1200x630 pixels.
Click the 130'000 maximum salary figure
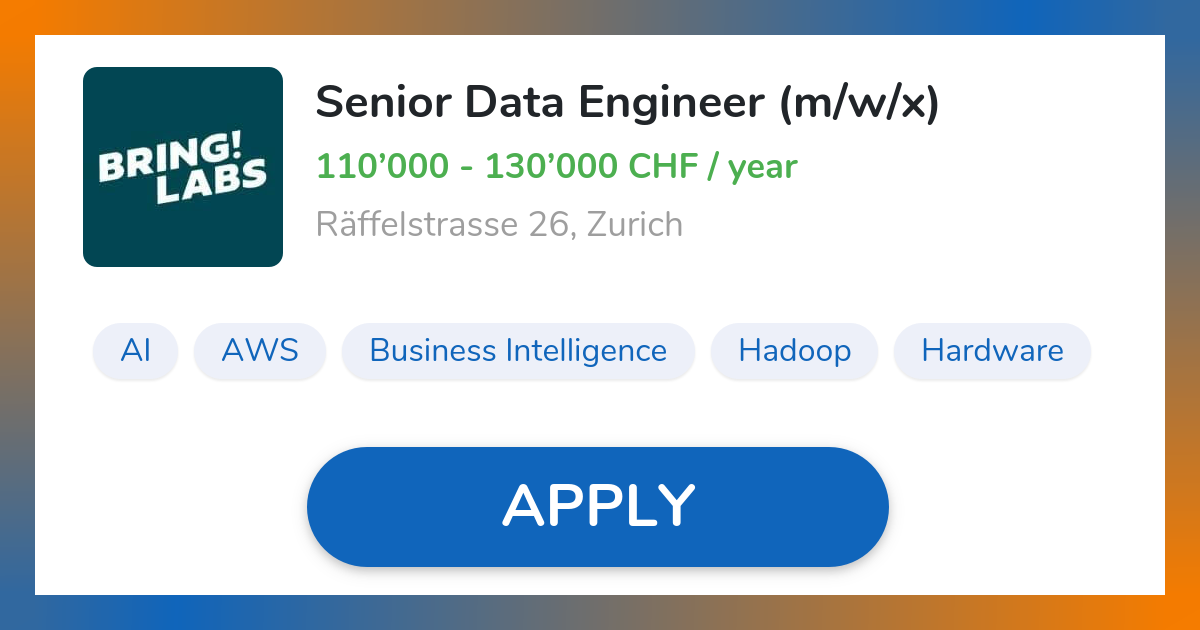click(x=551, y=166)
